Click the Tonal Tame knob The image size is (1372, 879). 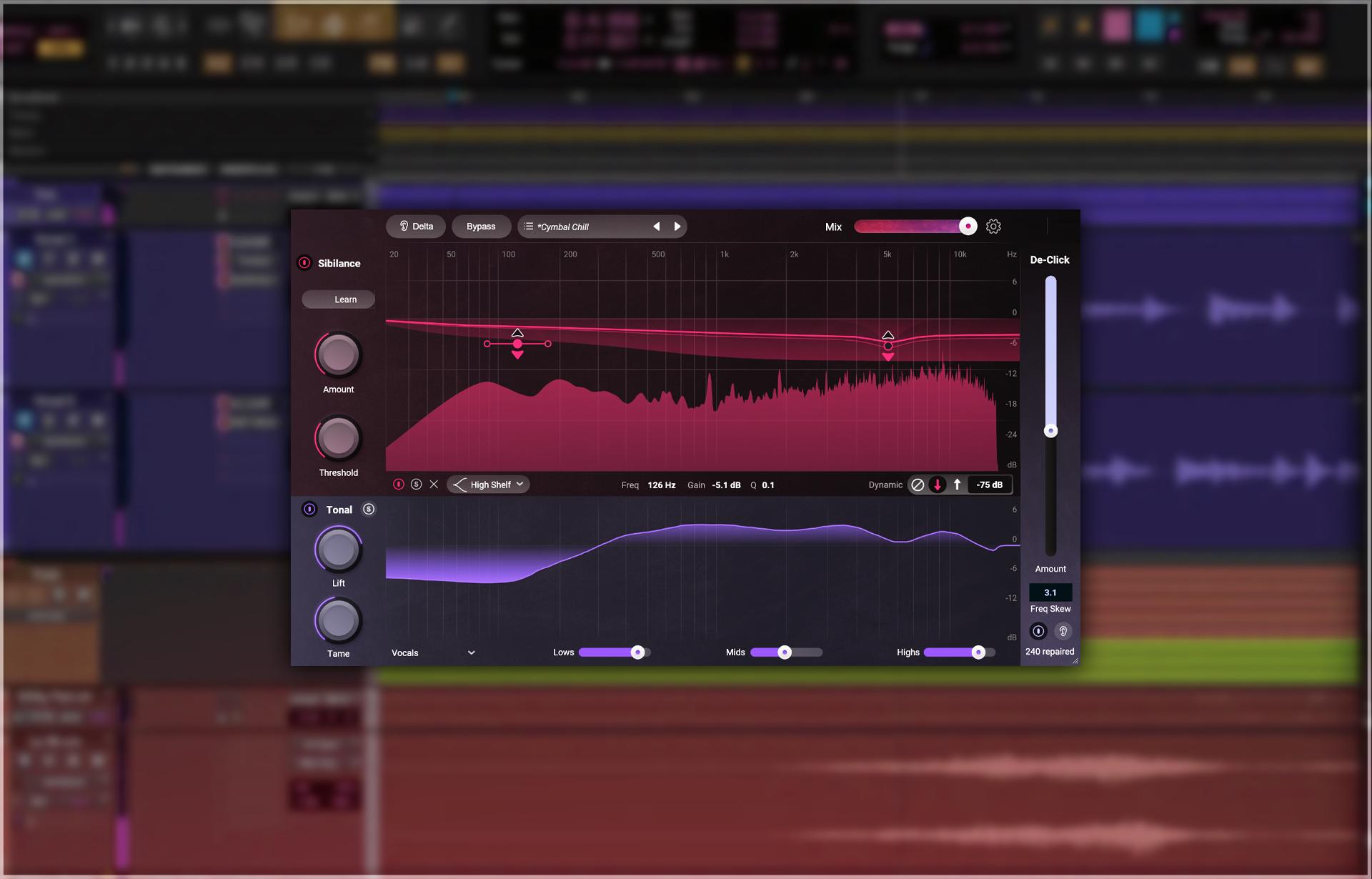(339, 620)
